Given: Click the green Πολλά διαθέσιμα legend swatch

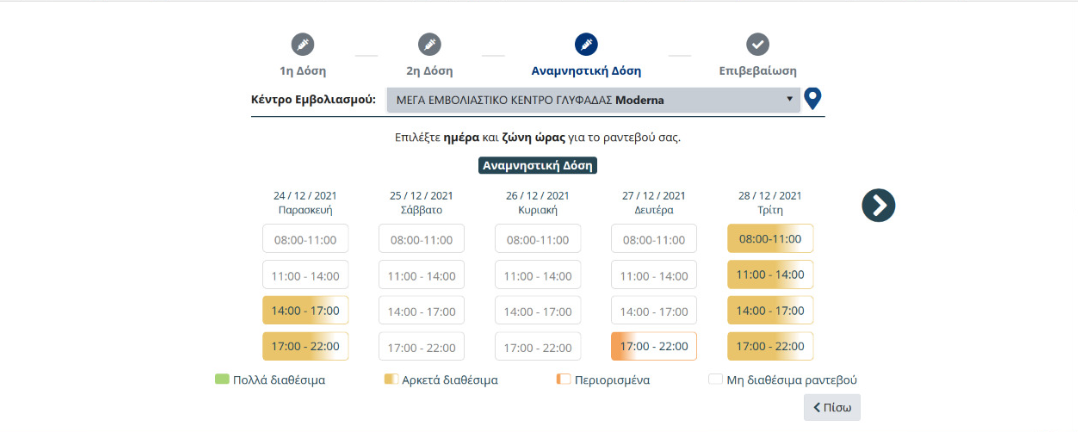Looking at the screenshot, I should tap(222, 380).
